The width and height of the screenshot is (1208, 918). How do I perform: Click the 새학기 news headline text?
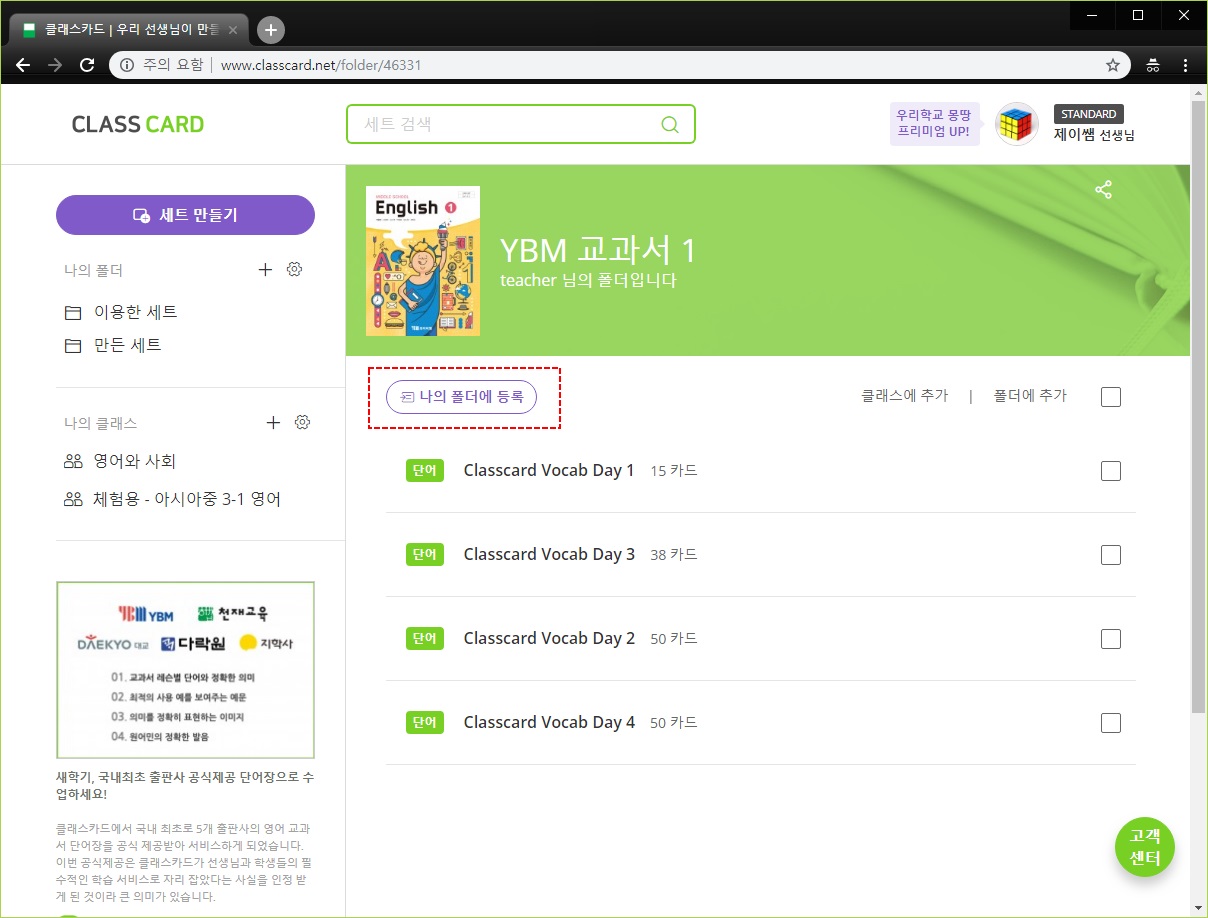click(x=185, y=785)
